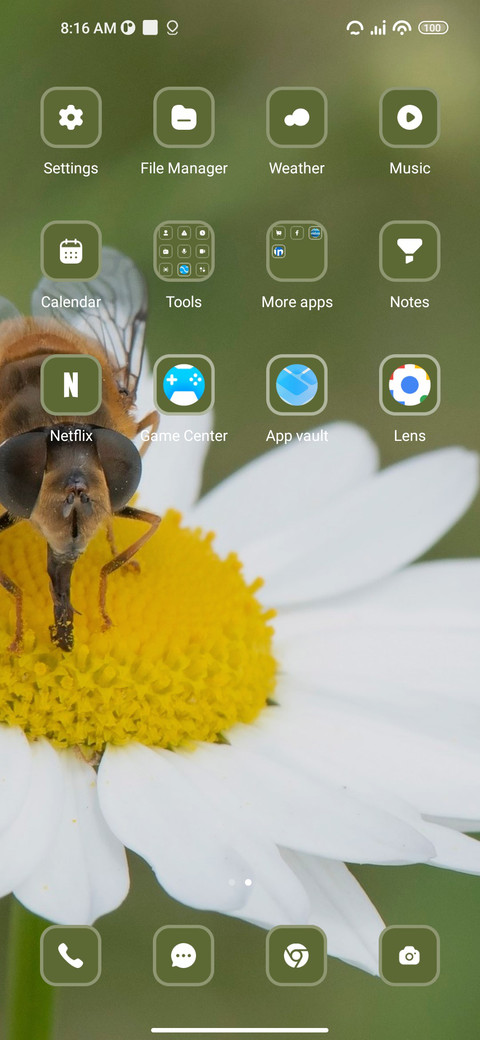Tap shopping cart icon in More apps folder
This screenshot has height=1040, width=480.
click(279, 233)
